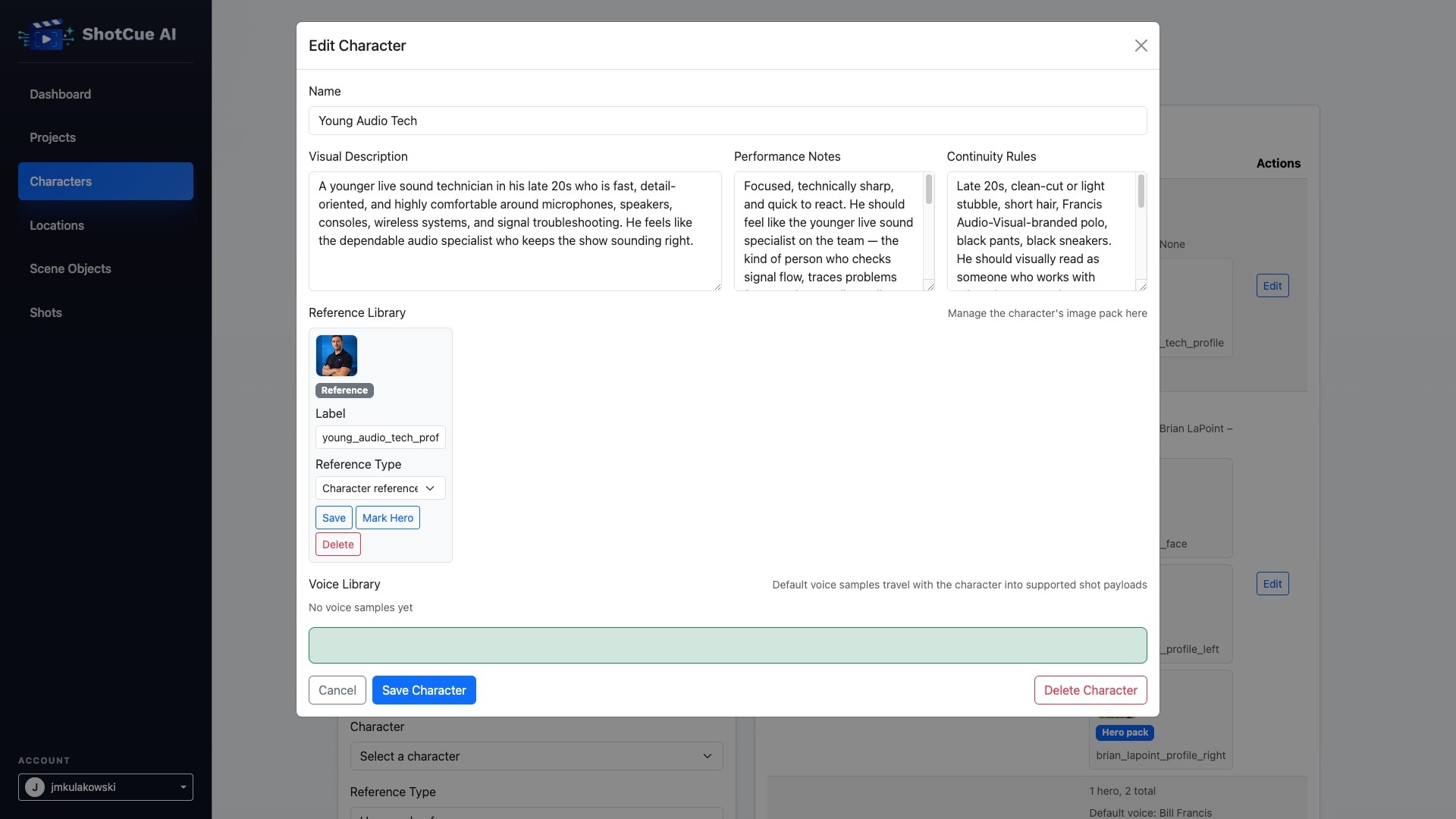Click the Performance Notes scrollbar
This screenshot has height=819, width=1456.
[x=929, y=190]
